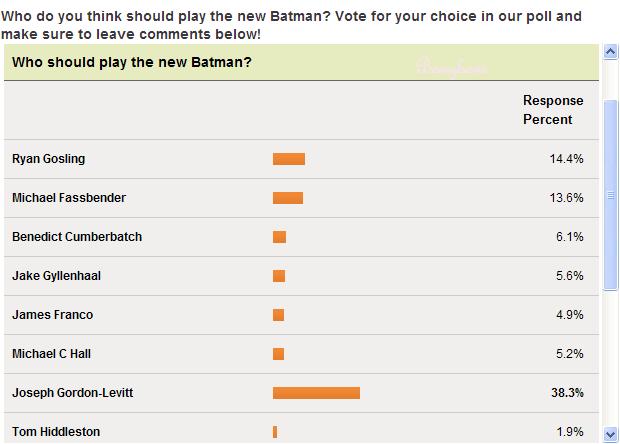Image resolution: width=620 pixels, height=444 pixels.
Task: Click the Response Percent column header
Action: [553, 110]
